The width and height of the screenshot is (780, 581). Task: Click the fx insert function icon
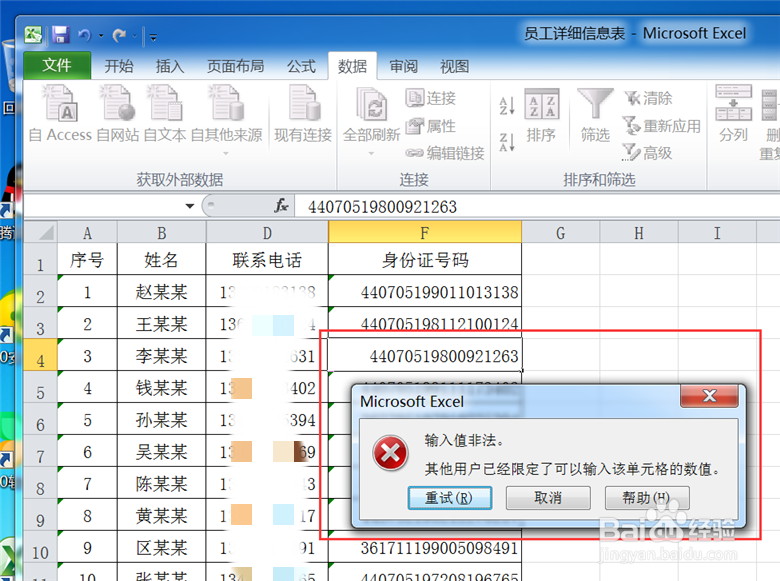coord(281,205)
